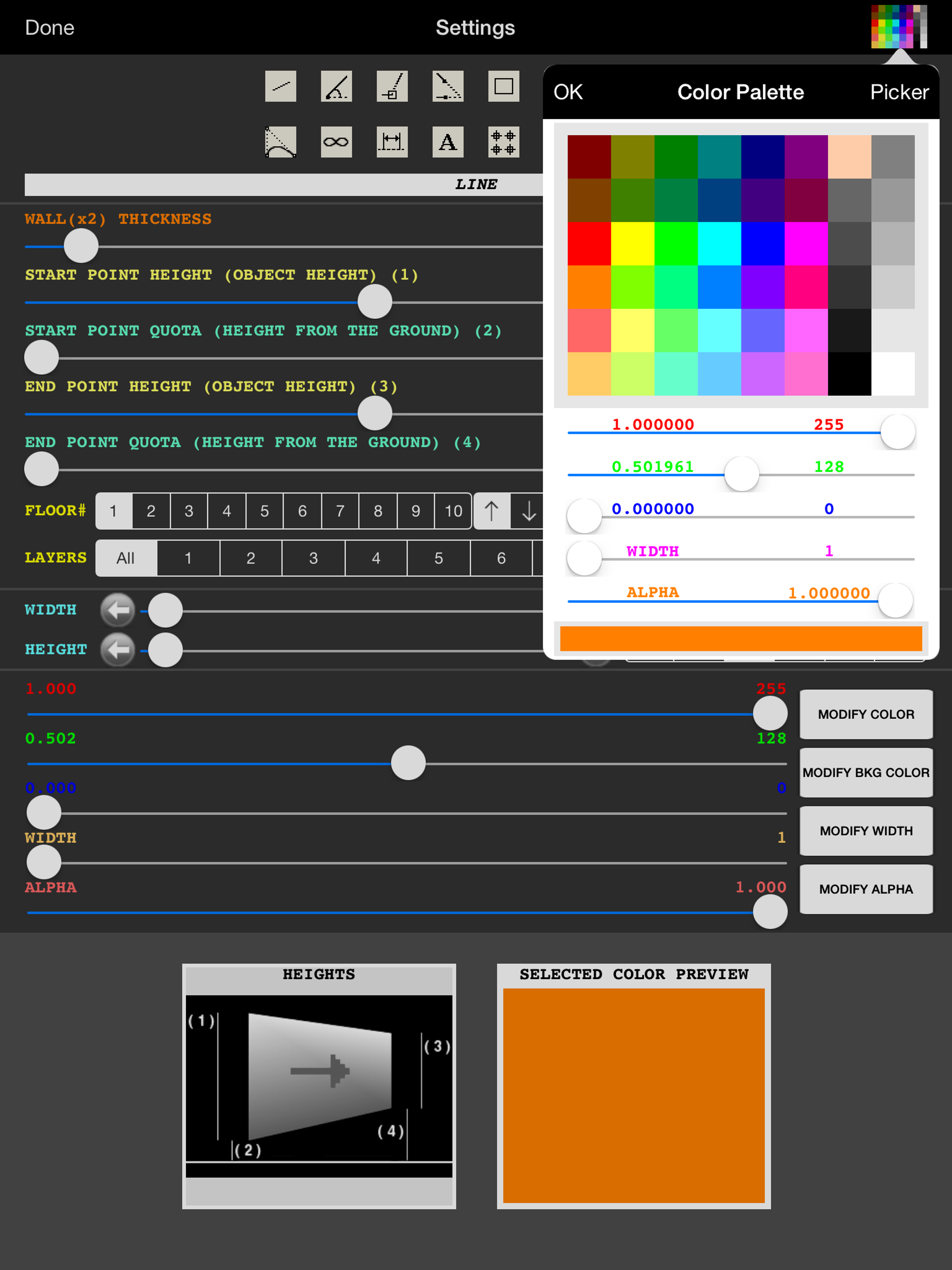Viewport: 952px width, 1270px height.
Task: Select layer 3 in LAYERS
Action: tap(313, 557)
